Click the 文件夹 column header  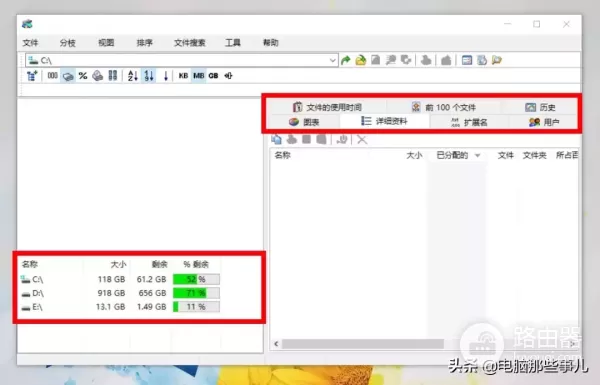[x=534, y=155]
